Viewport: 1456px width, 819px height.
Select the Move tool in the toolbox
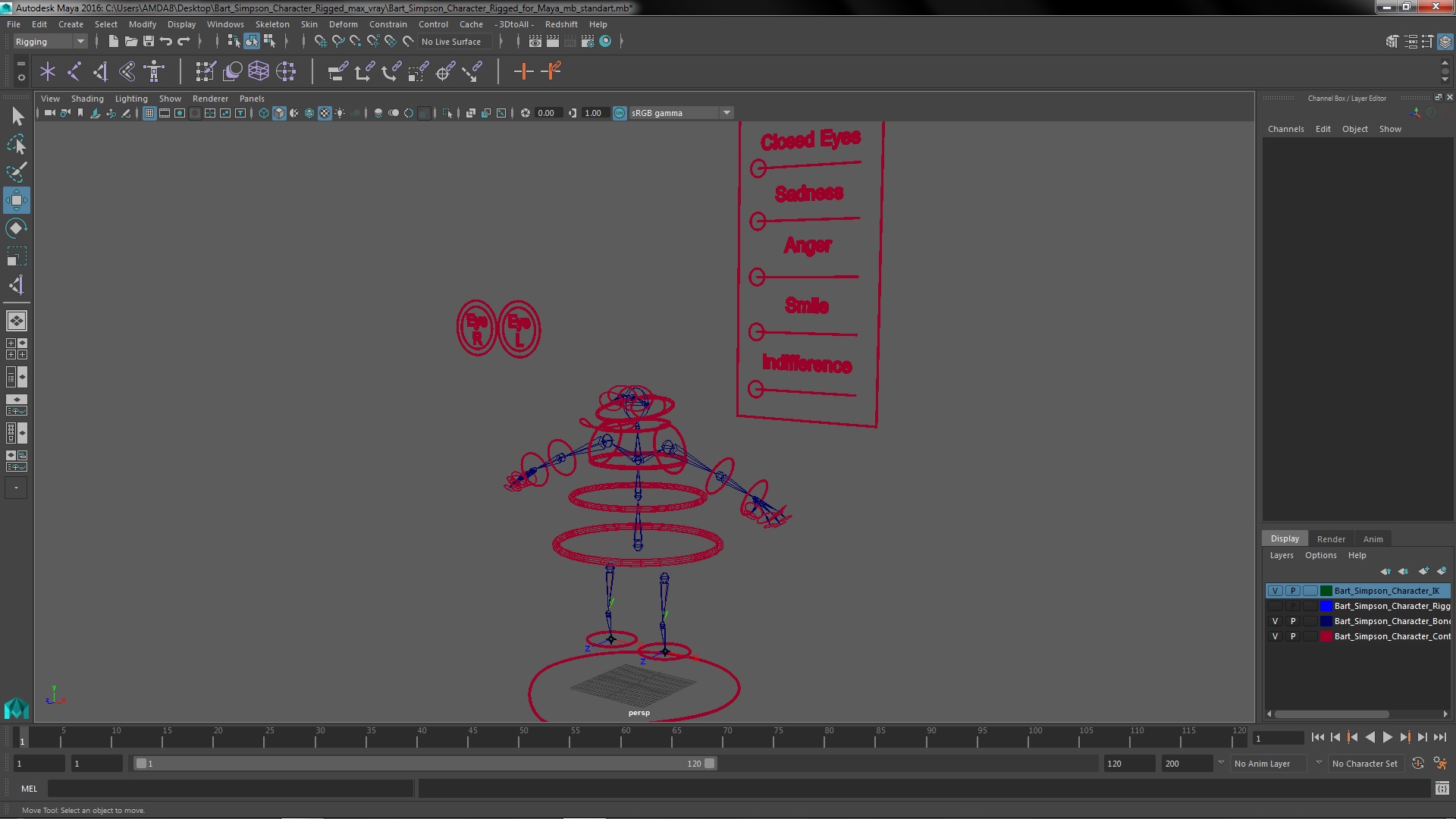pos(16,200)
